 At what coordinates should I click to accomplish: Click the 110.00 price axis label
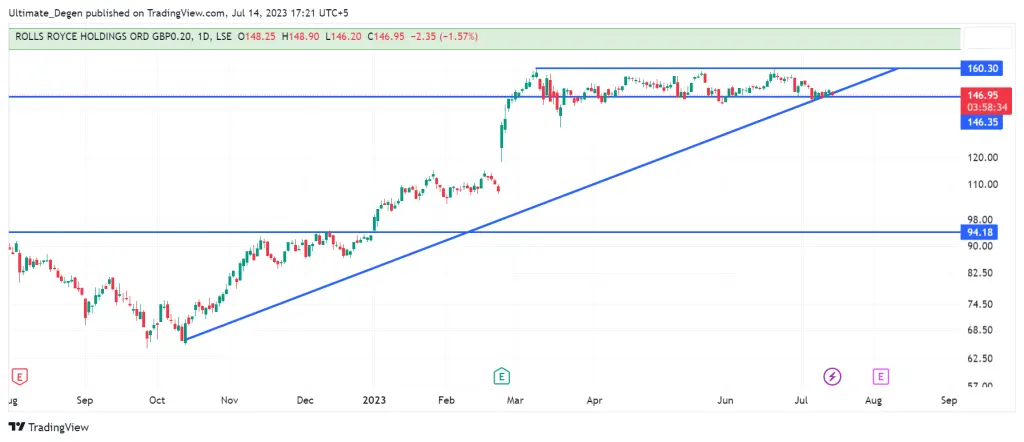(x=984, y=185)
